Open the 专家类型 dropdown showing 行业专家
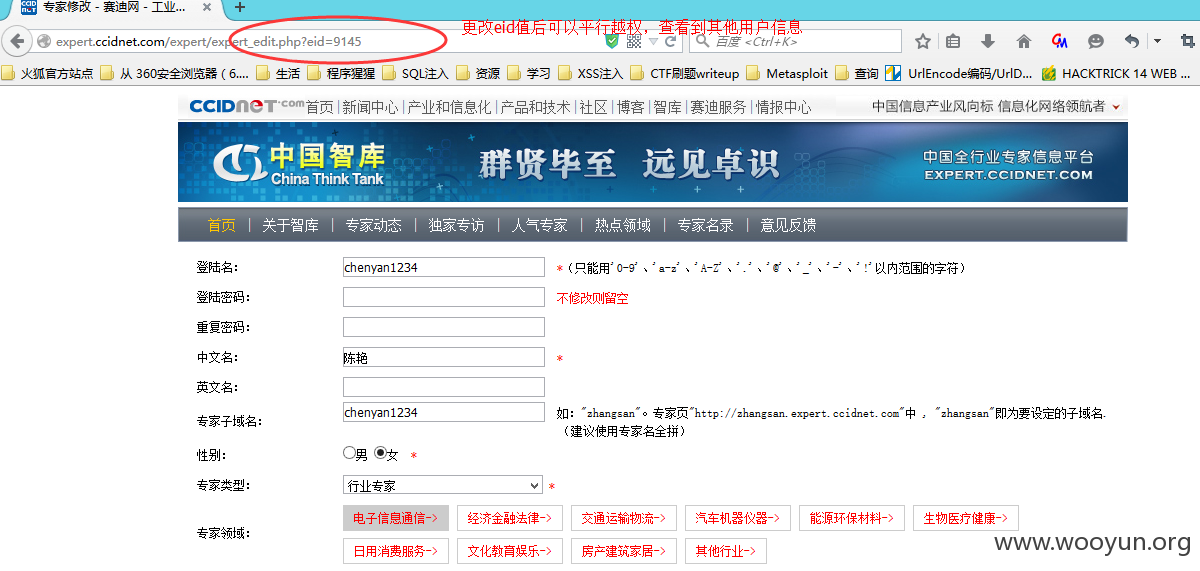1200x571 pixels. click(442, 485)
